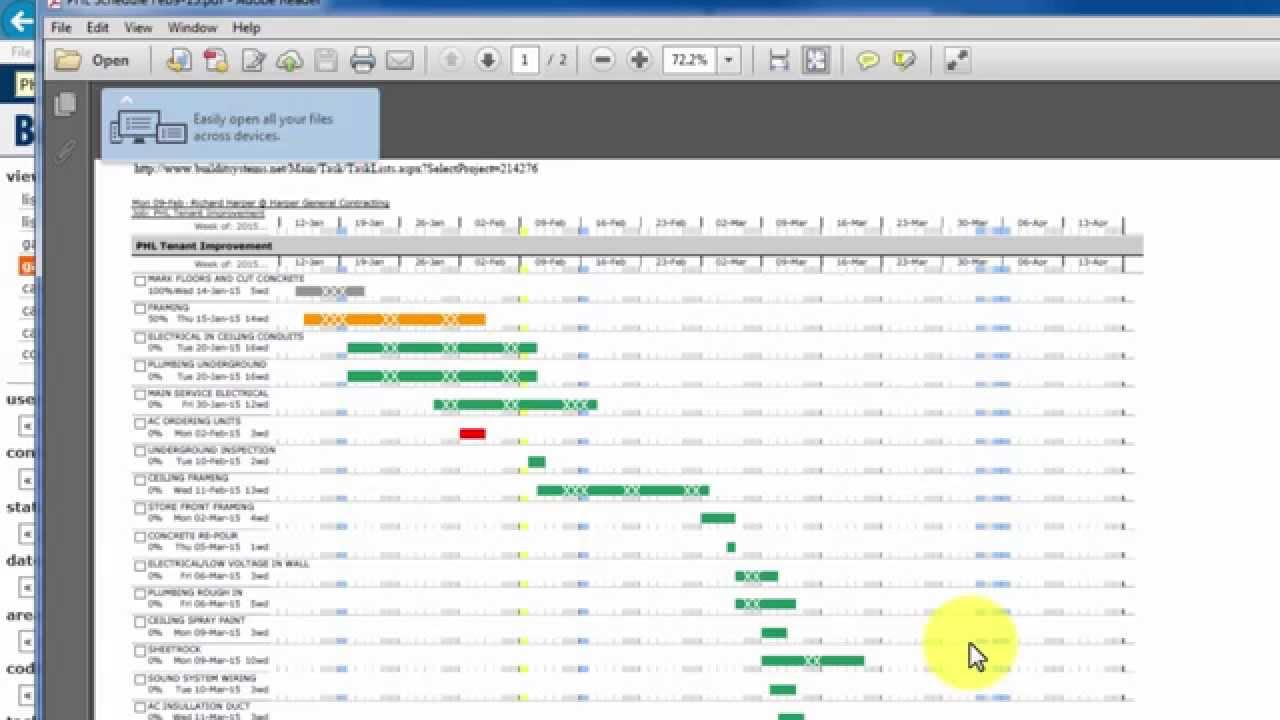Open the attachments paperclip panel

tap(65, 151)
